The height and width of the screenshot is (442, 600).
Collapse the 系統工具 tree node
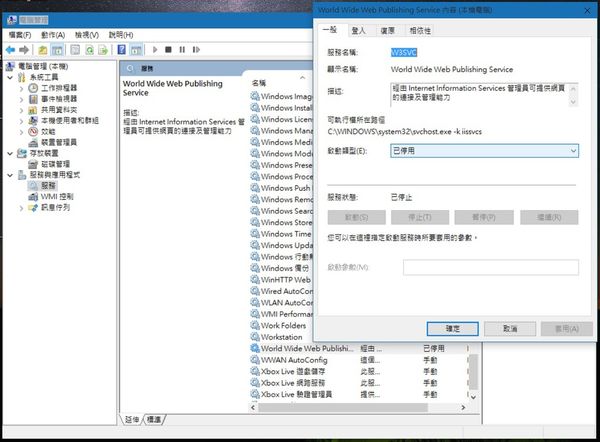coord(10,77)
